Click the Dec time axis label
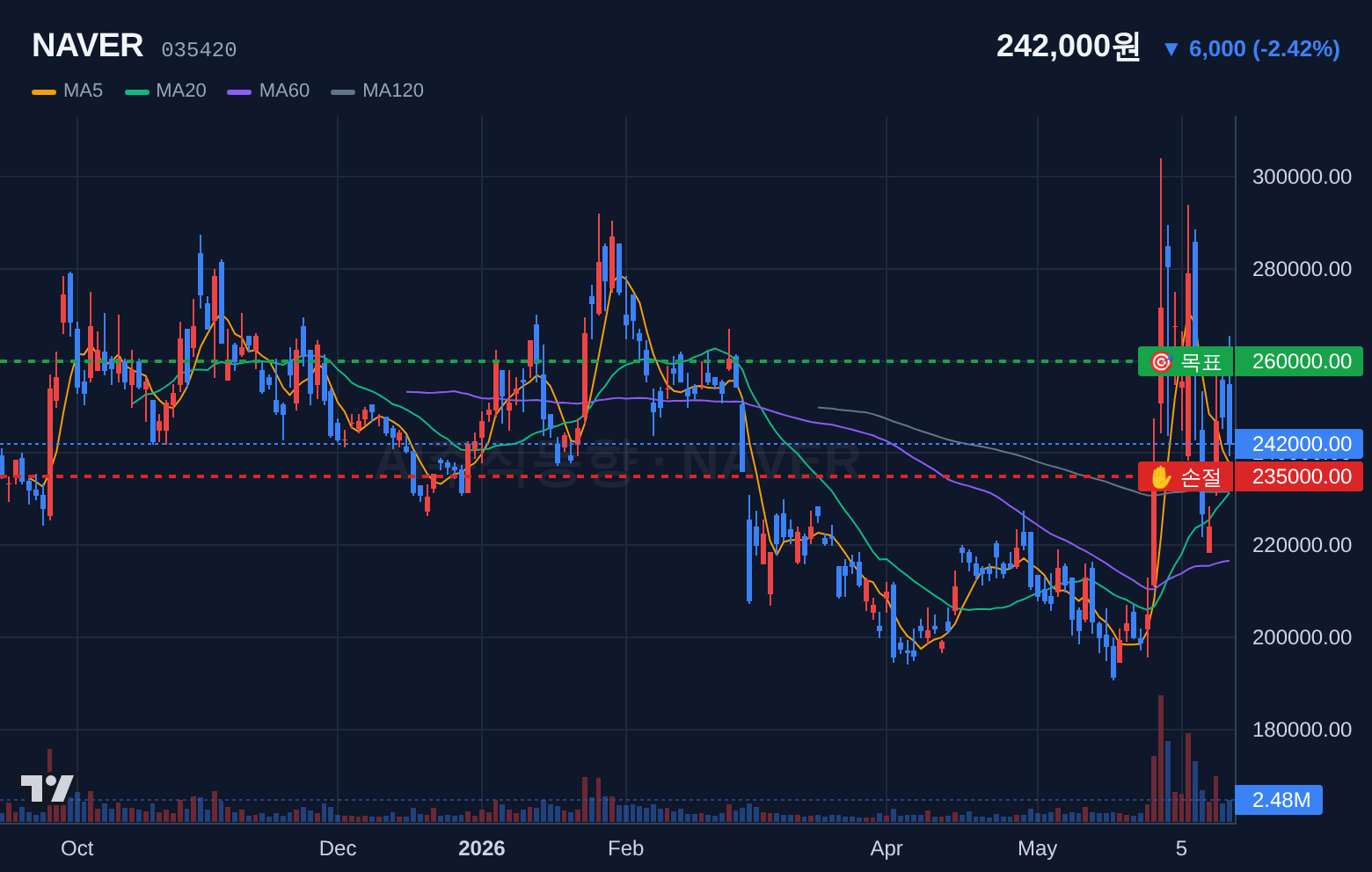The width and height of the screenshot is (1372, 872). (338, 848)
